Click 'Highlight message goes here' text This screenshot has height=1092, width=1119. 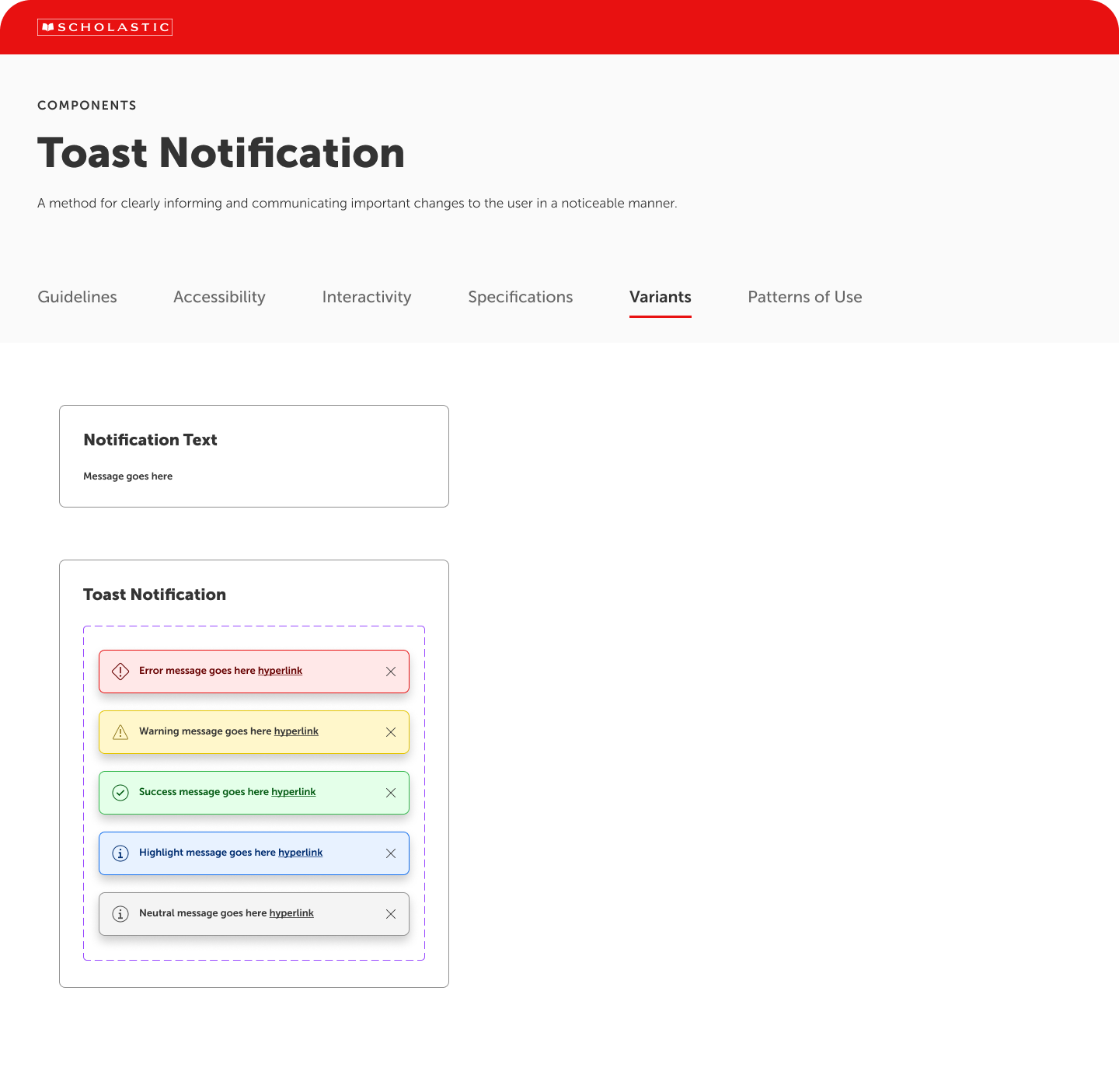207,853
